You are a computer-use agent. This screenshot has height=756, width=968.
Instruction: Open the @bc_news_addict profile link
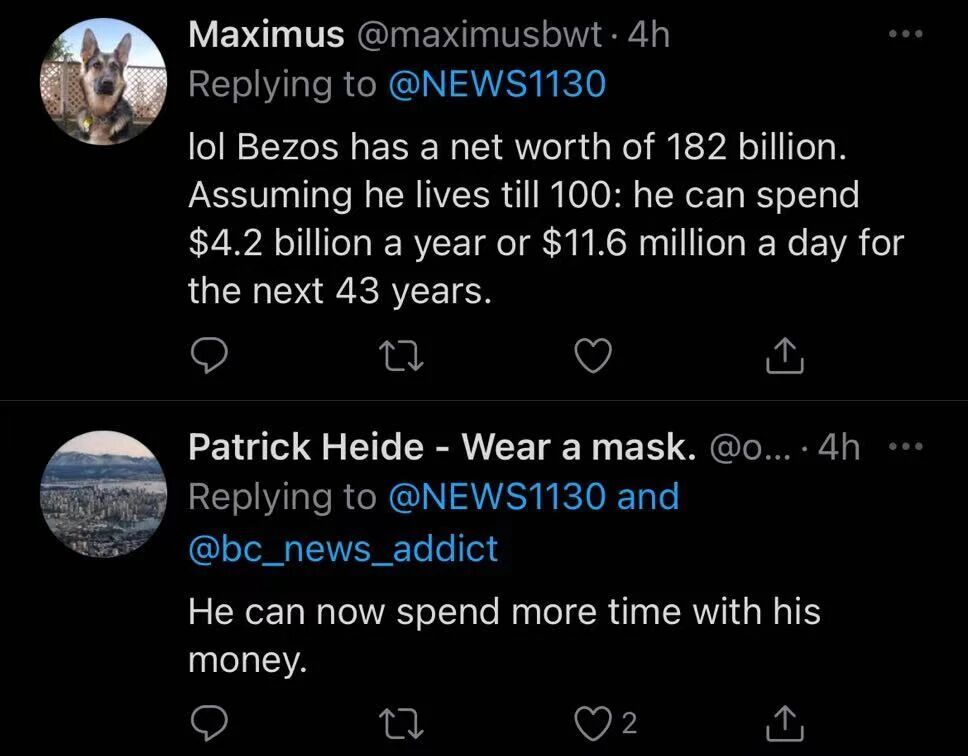coord(343,548)
